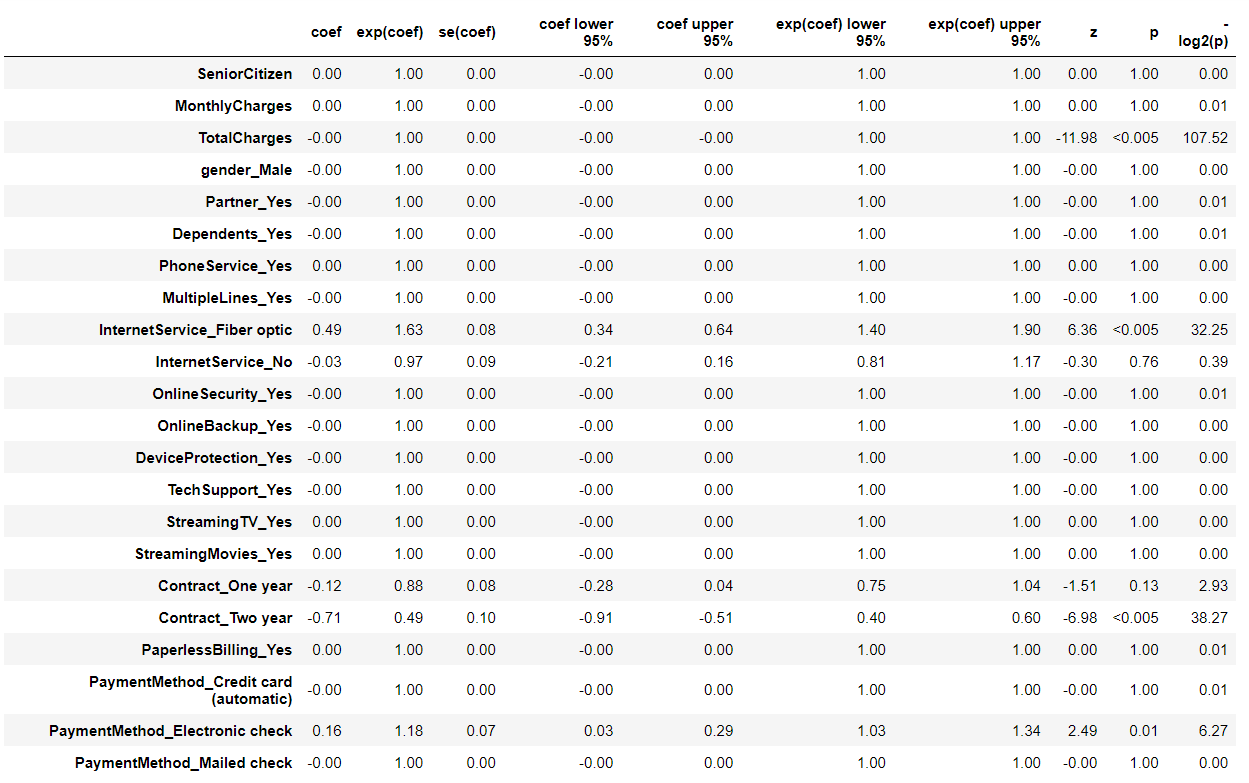Viewport: 1249px width, 783px height.
Task: Select the SeniorCitizen row label
Action: coord(245,74)
